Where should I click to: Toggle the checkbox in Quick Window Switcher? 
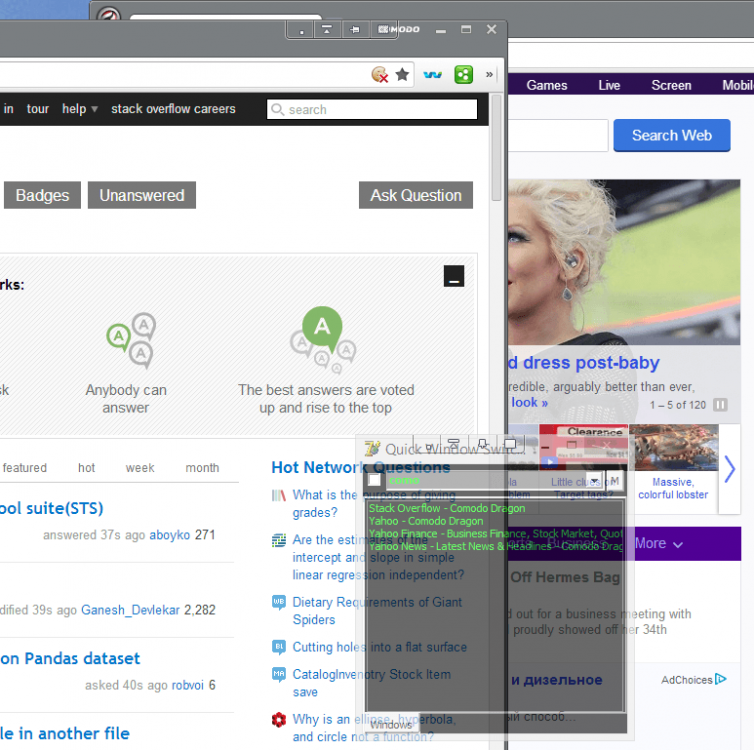374,480
